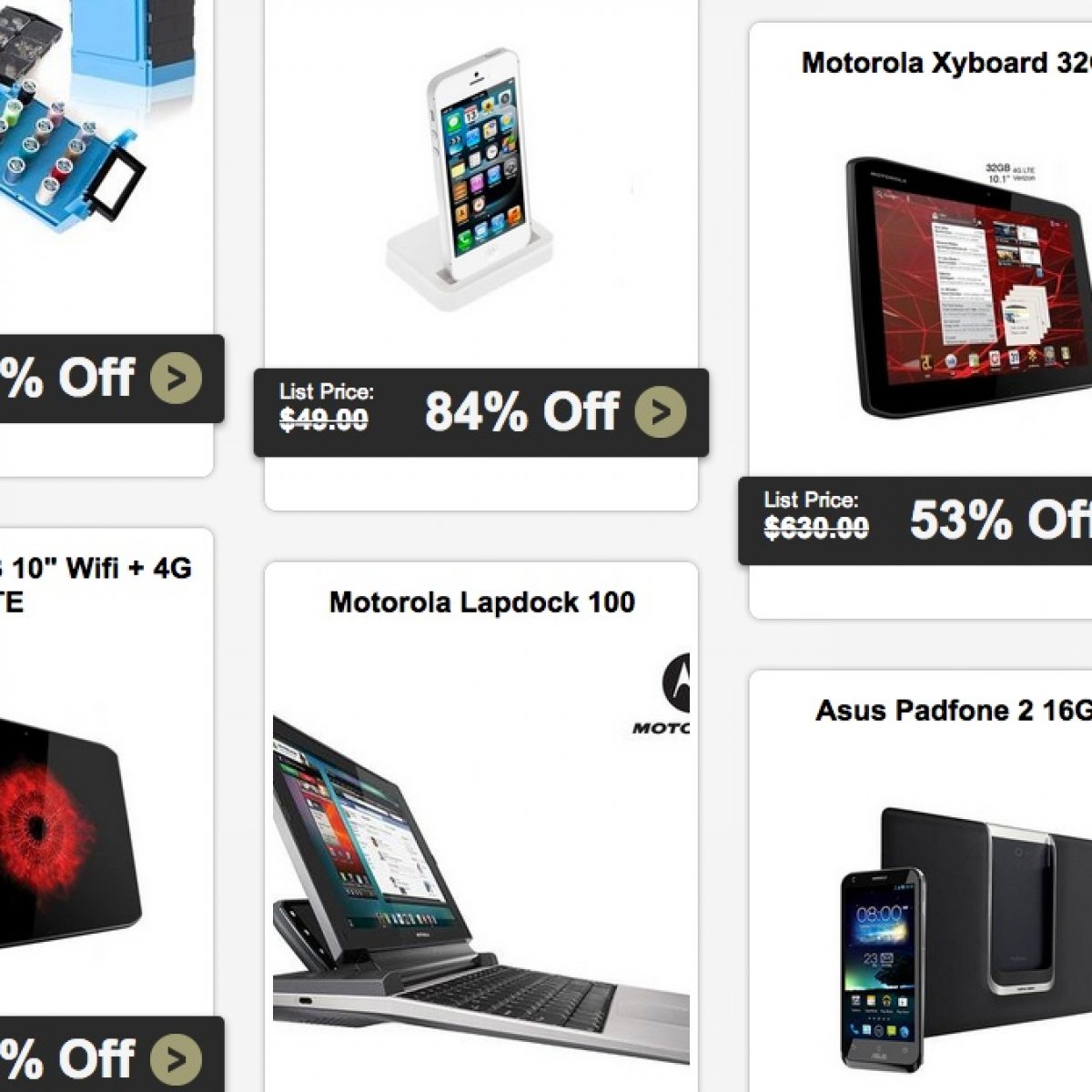The width and height of the screenshot is (1092, 1092).
Task: Click the 84% Off deal banner
Action: coord(480,412)
